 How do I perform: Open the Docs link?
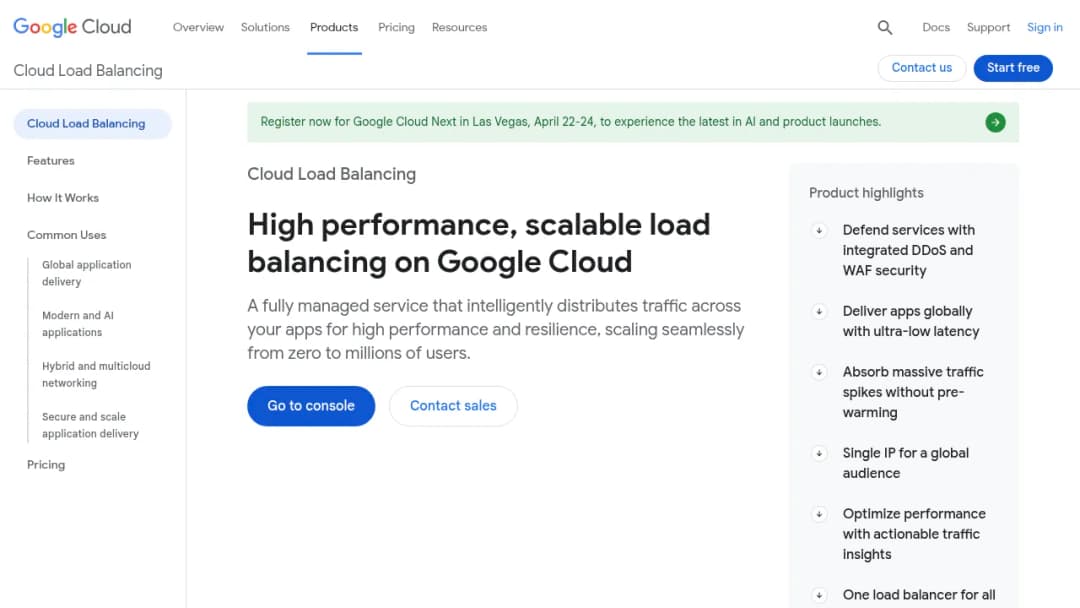(935, 28)
